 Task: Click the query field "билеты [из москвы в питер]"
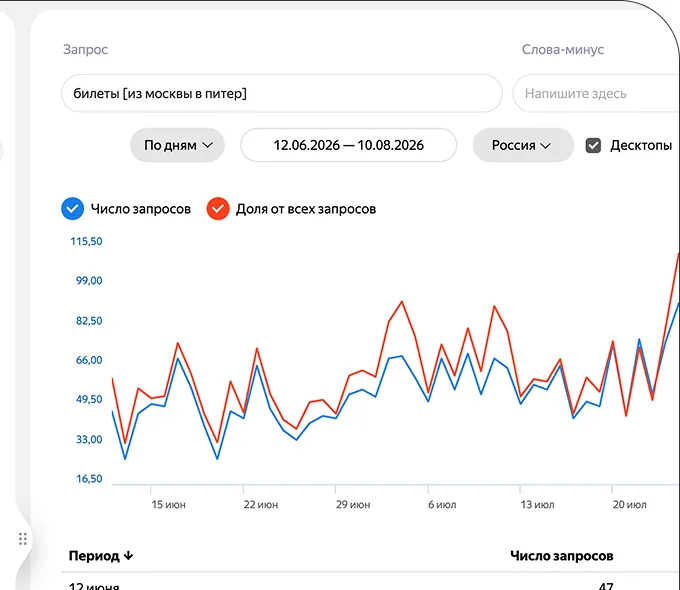(282, 93)
